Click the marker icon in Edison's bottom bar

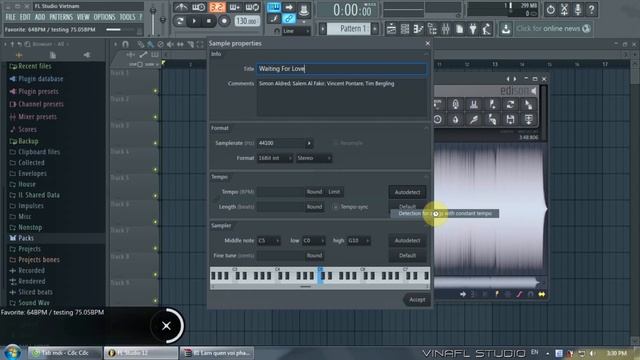pos(497,294)
